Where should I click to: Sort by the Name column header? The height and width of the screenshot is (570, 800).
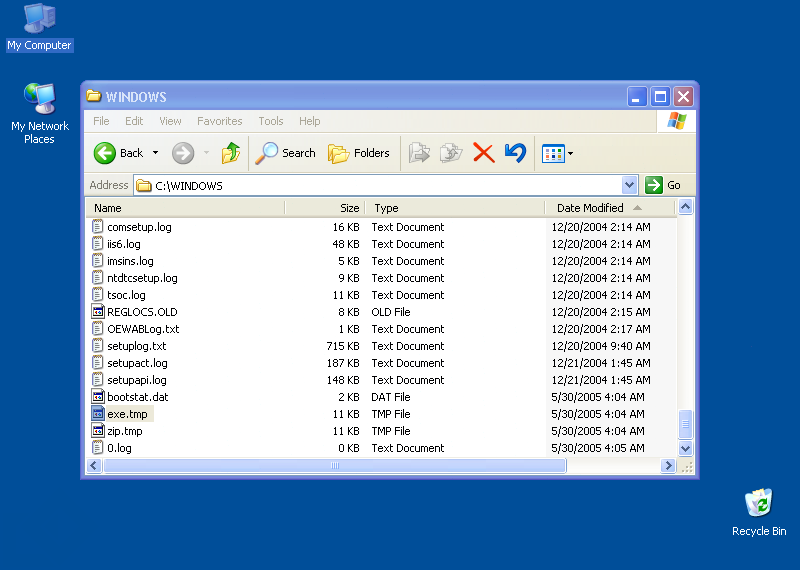(185, 208)
